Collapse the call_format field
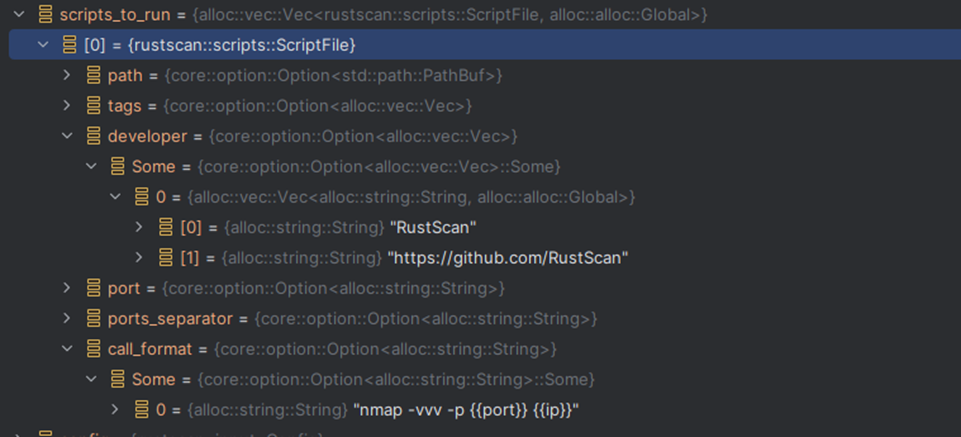961x437 pixels. point(67,349)
